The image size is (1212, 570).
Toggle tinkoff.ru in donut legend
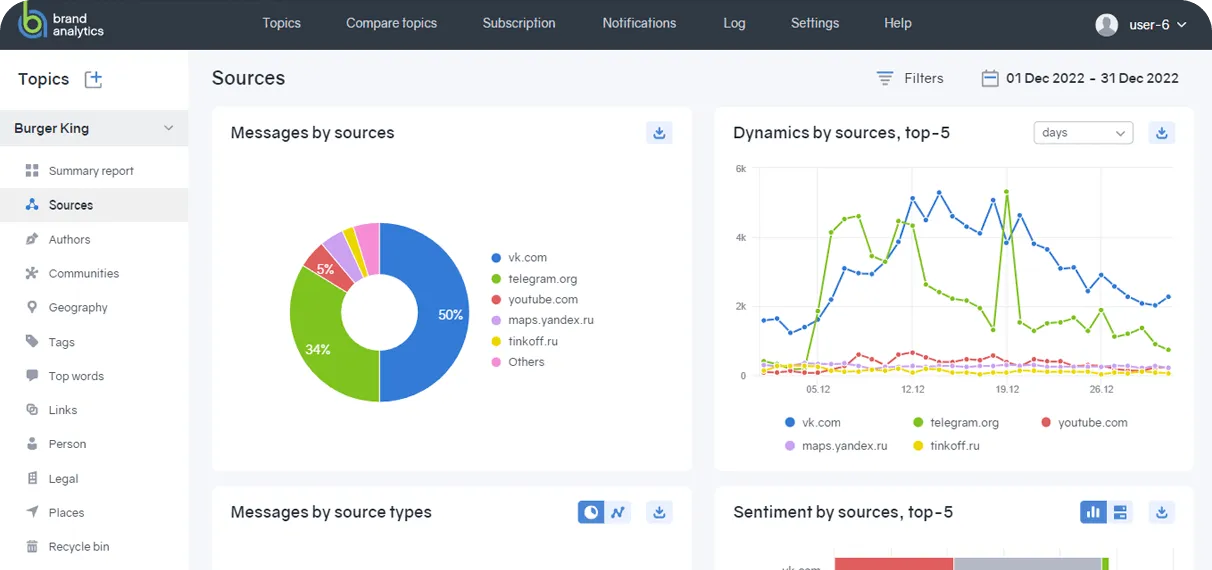(x=524, y=341)
